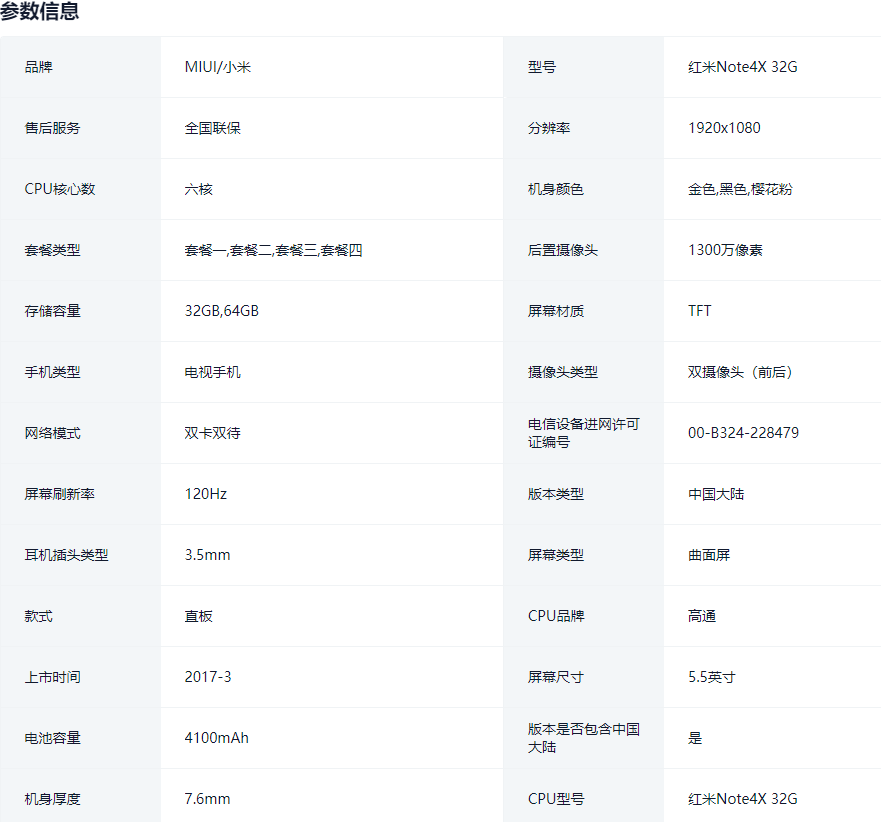Click the value 1920x1080
This screenshot has height=822, width=881.
point(724,128)
